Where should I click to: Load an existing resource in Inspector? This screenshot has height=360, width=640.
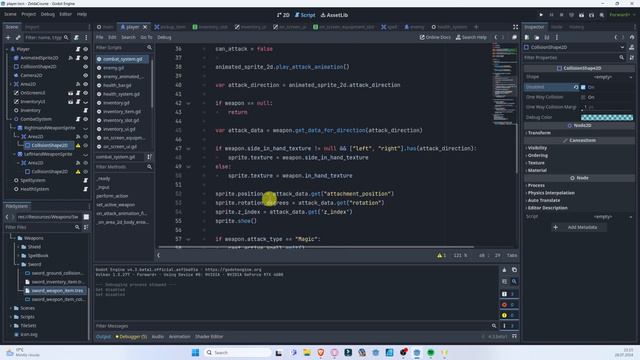(537, 37)
